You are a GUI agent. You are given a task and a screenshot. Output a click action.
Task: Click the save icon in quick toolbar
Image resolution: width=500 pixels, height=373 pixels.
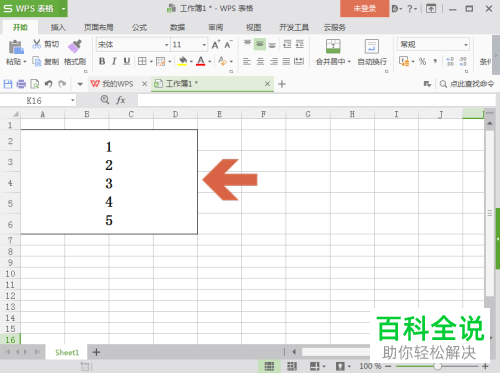(x=8, y=84)
